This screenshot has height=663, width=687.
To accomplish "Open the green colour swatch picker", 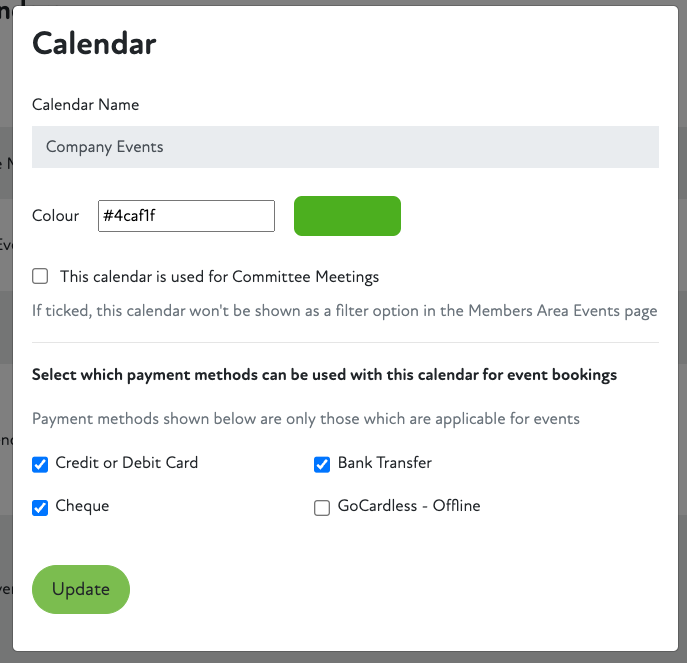I will point(347,216).
